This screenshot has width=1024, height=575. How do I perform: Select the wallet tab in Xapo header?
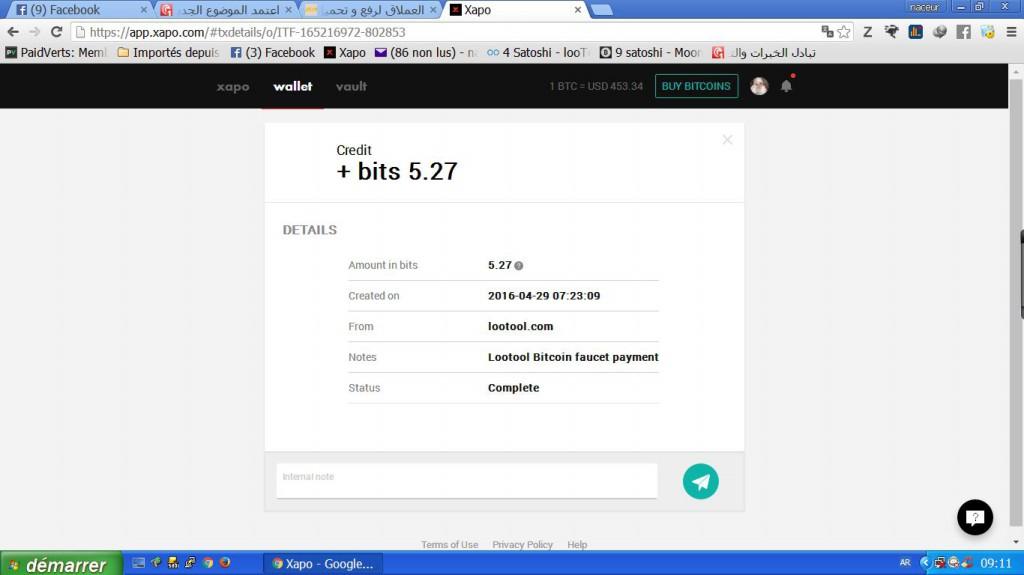(293, 86)
